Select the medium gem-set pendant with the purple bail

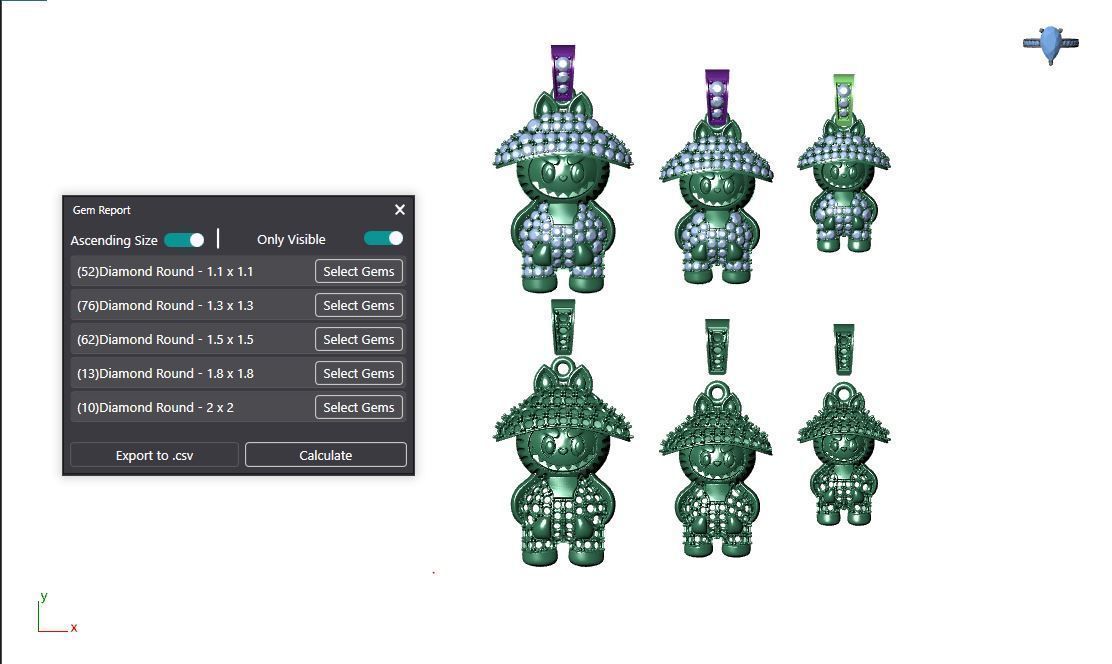tap(716, 177)
